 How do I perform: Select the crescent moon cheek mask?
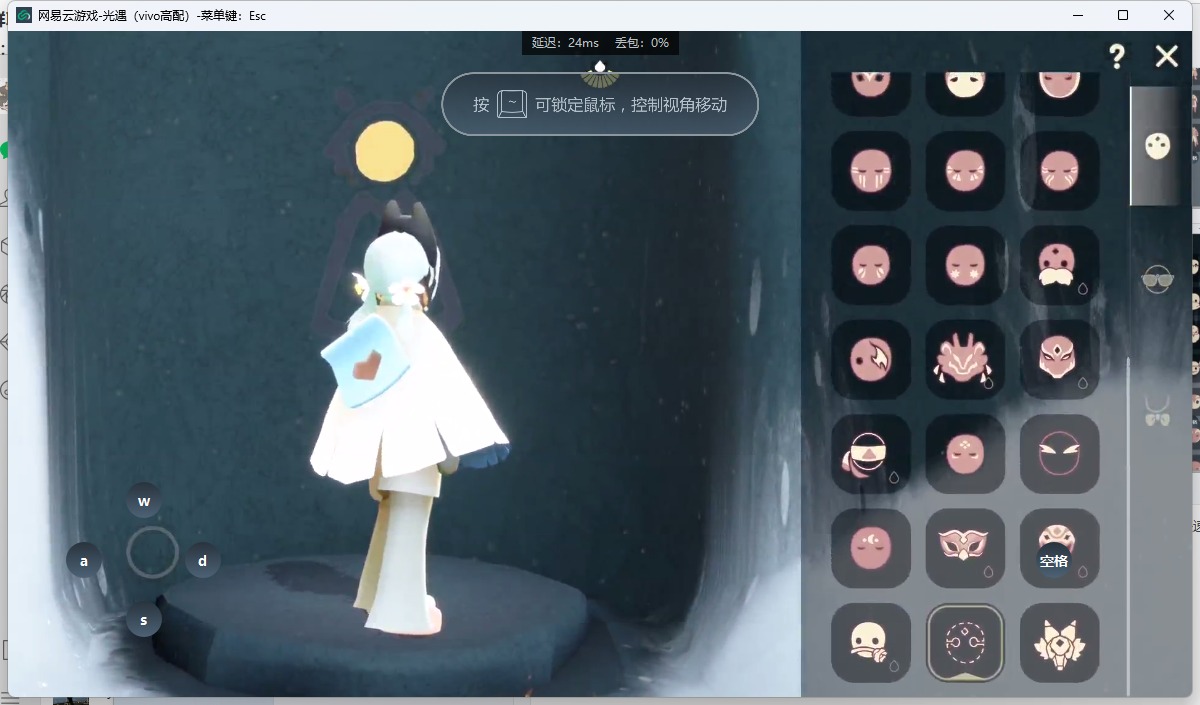(871, 548)
